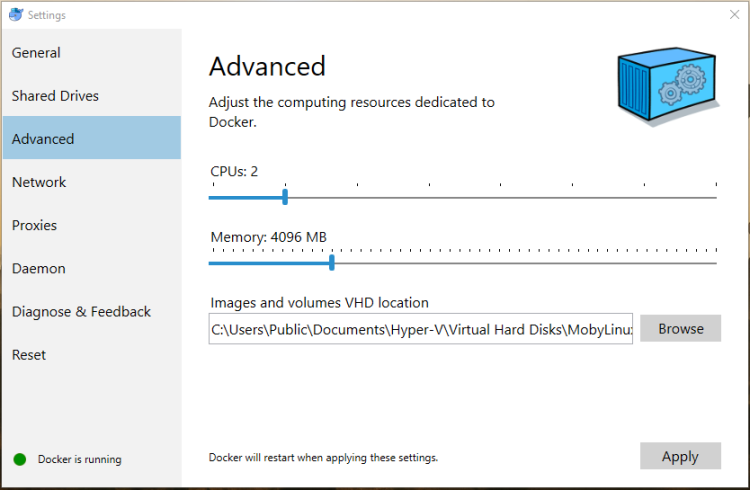Screen dimensions: 750x490
Task: Open the Proxies section
Action: pyautogui.click(x=34, y=225)
